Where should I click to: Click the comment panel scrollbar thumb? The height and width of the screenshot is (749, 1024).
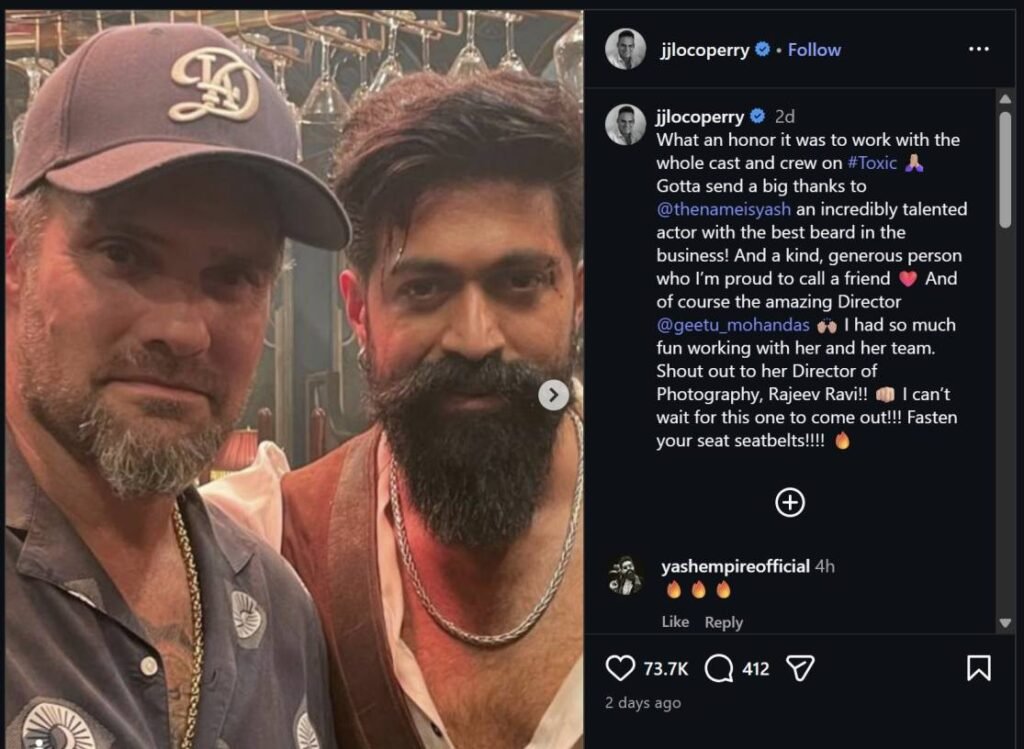[x=1005, y=170]
